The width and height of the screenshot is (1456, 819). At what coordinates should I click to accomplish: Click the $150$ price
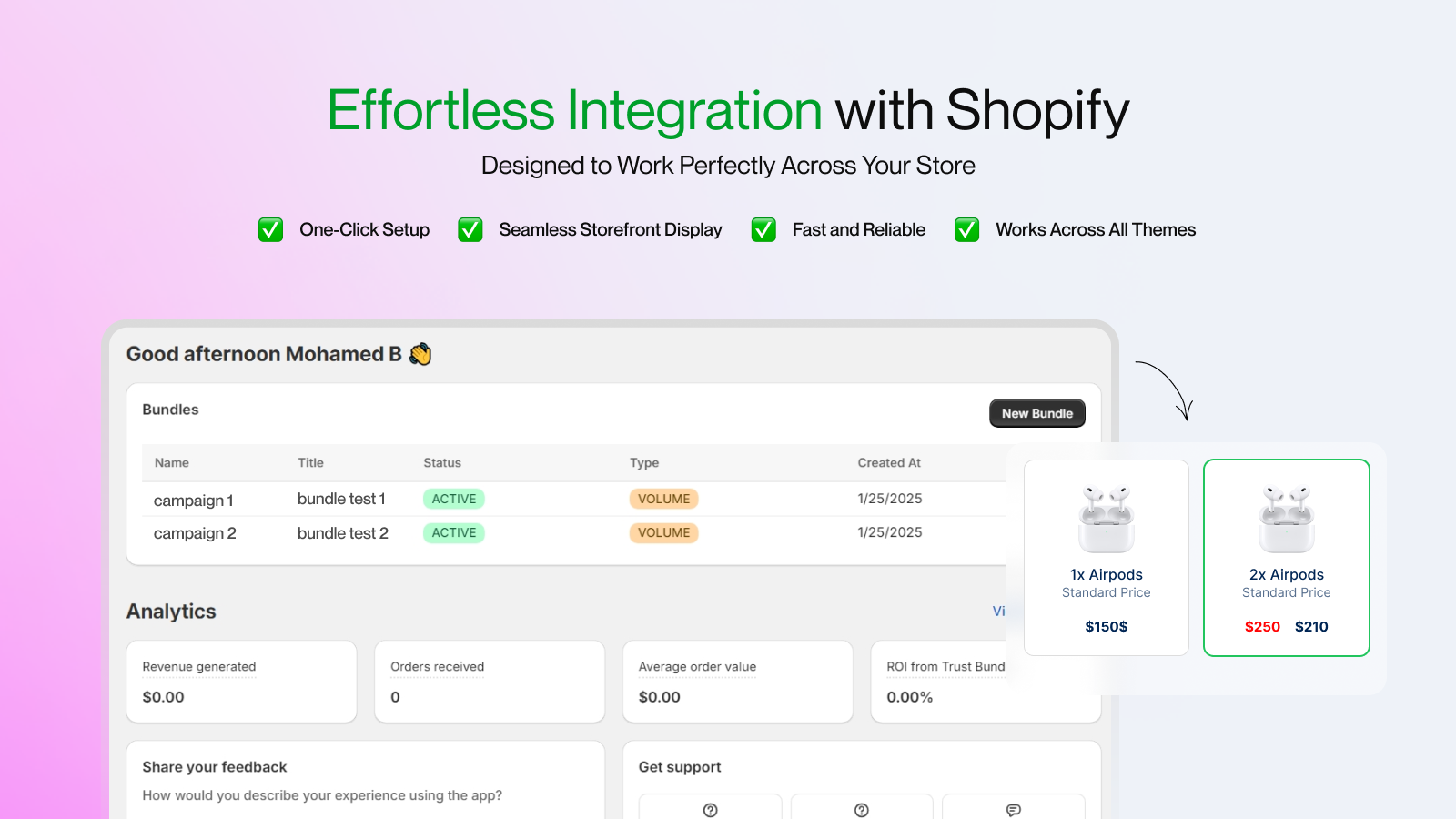click(x=1107, y=626)
